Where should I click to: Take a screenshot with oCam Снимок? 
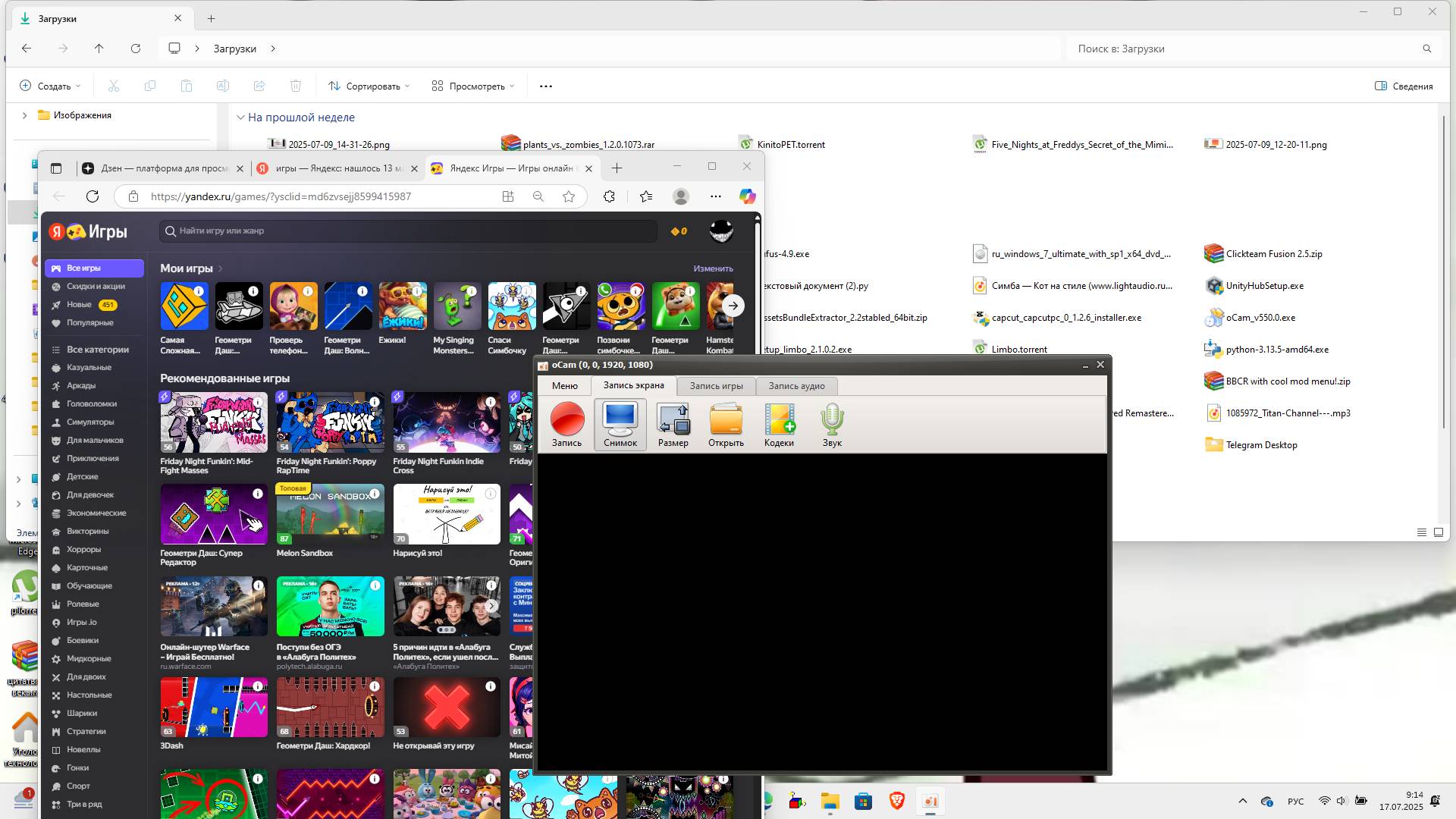[x=620, y=425]
